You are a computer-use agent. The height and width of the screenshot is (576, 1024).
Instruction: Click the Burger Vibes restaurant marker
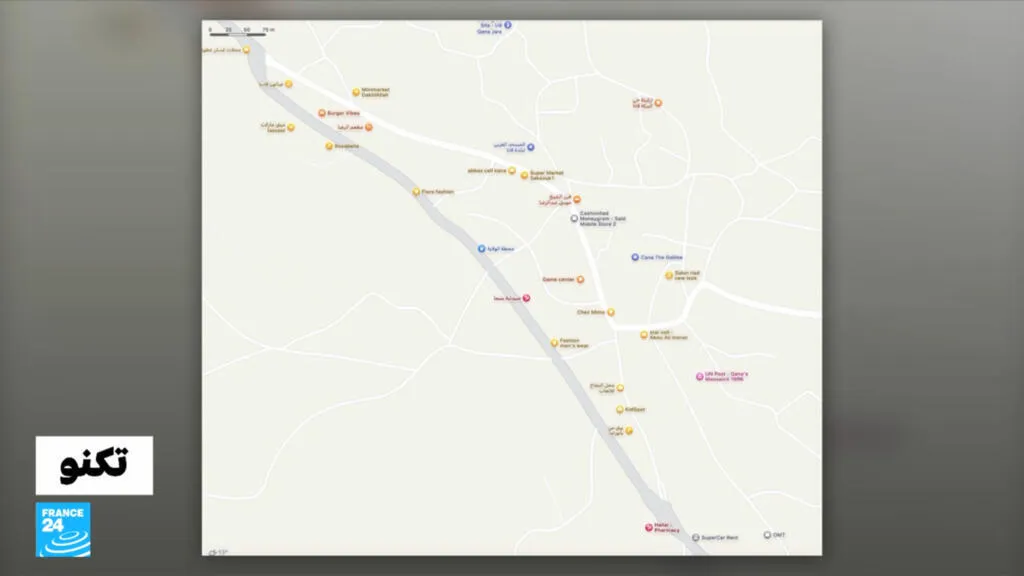pyautogui.click(x=322, y=114)
